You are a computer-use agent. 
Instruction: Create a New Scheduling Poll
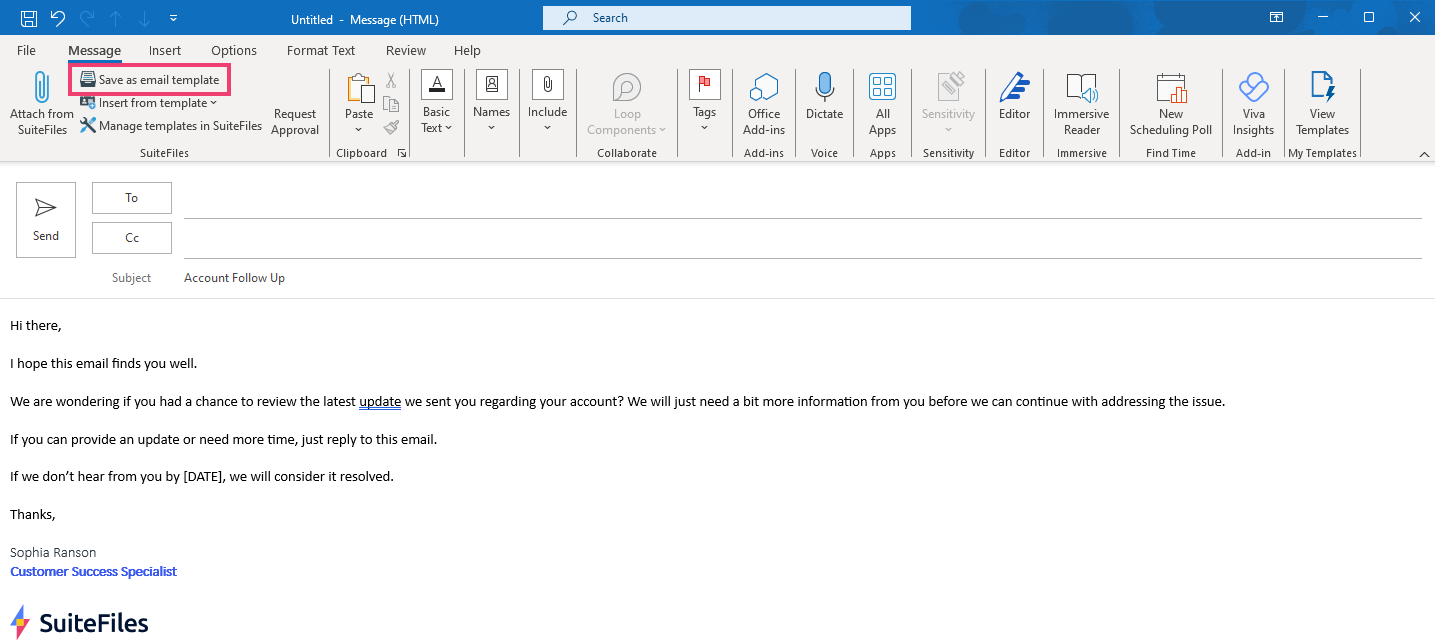[x=1171, y=100]
